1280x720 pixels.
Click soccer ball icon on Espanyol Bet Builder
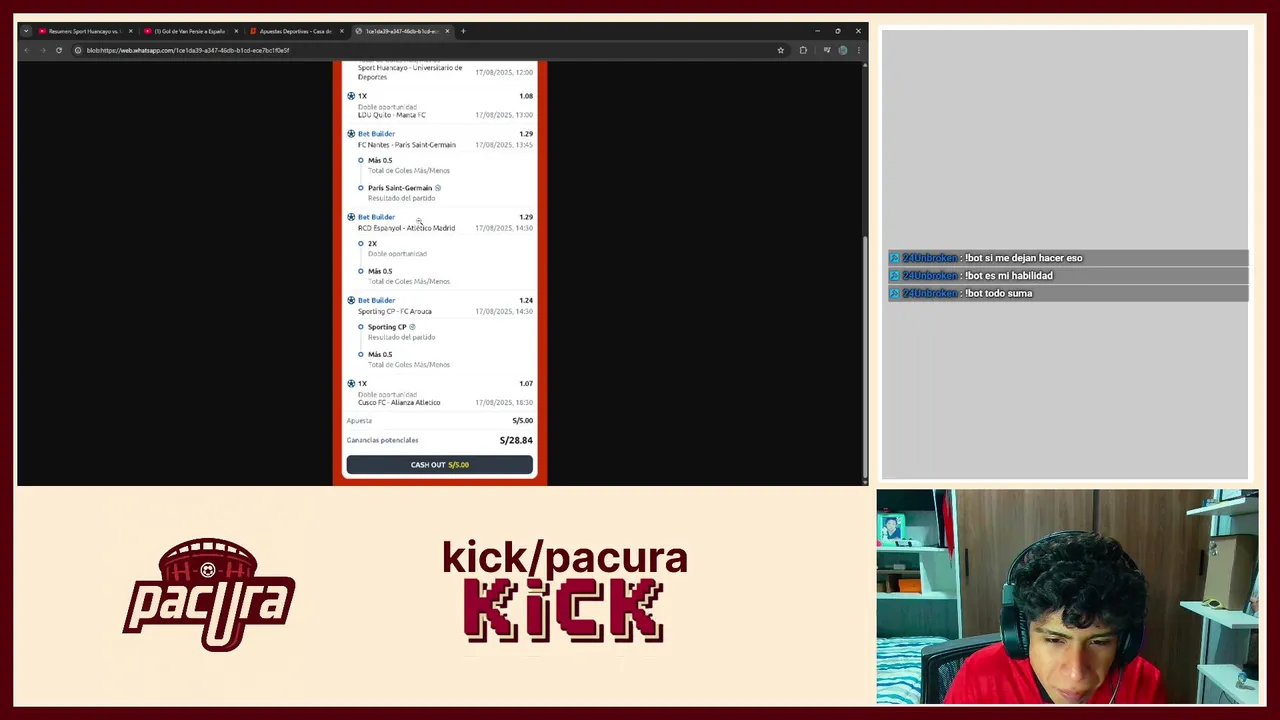point(351,216)
